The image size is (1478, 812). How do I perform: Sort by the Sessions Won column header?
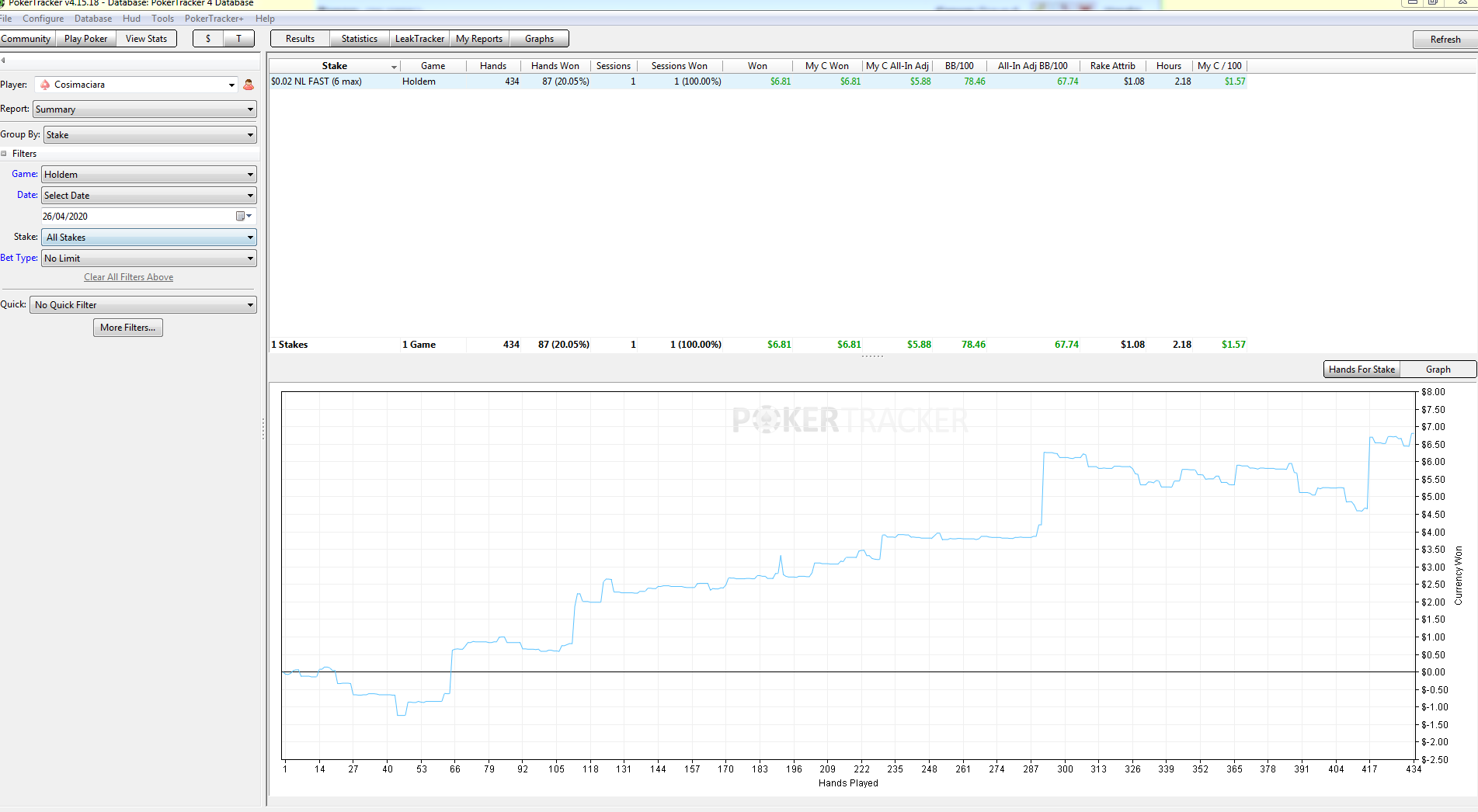[680, 66]
